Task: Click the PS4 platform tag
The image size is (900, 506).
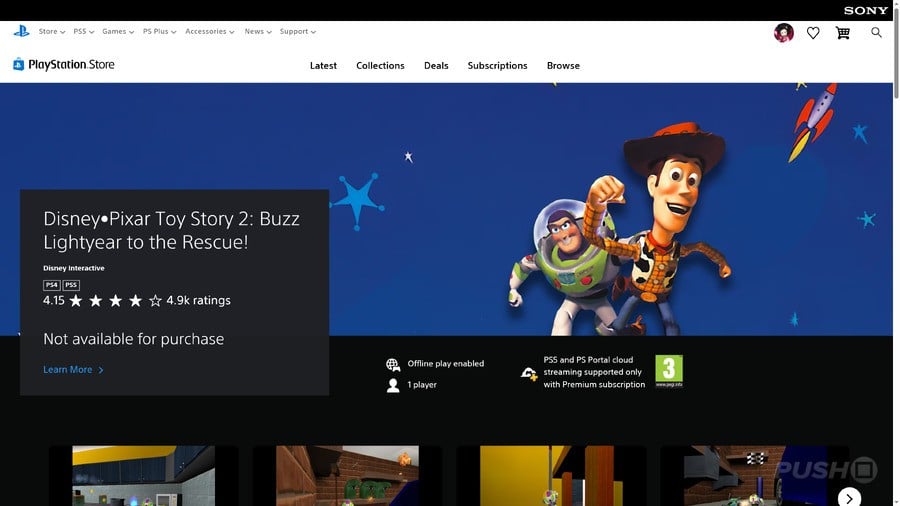Action: pyautogui.click(x=52, y=285)
